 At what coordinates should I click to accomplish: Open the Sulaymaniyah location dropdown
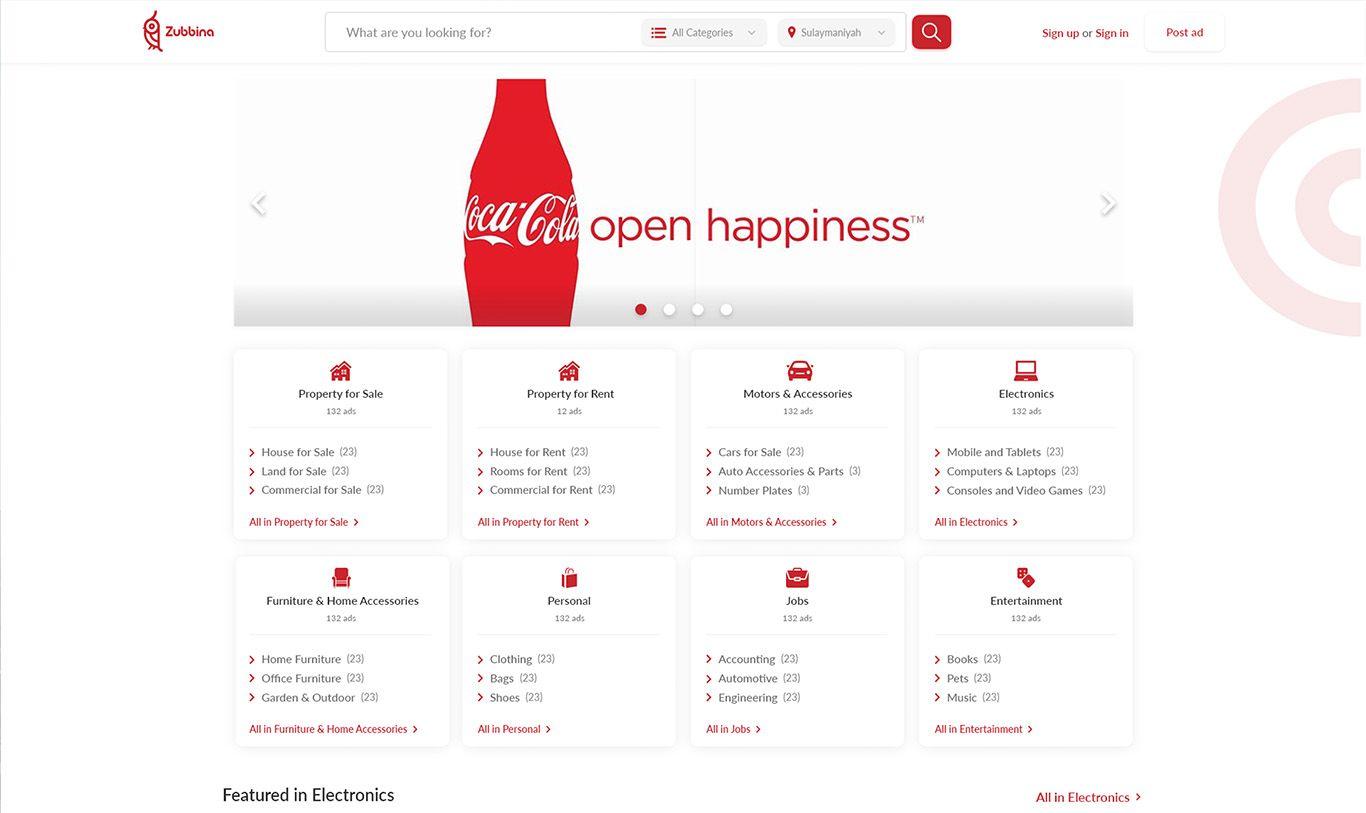click(836, 33)
